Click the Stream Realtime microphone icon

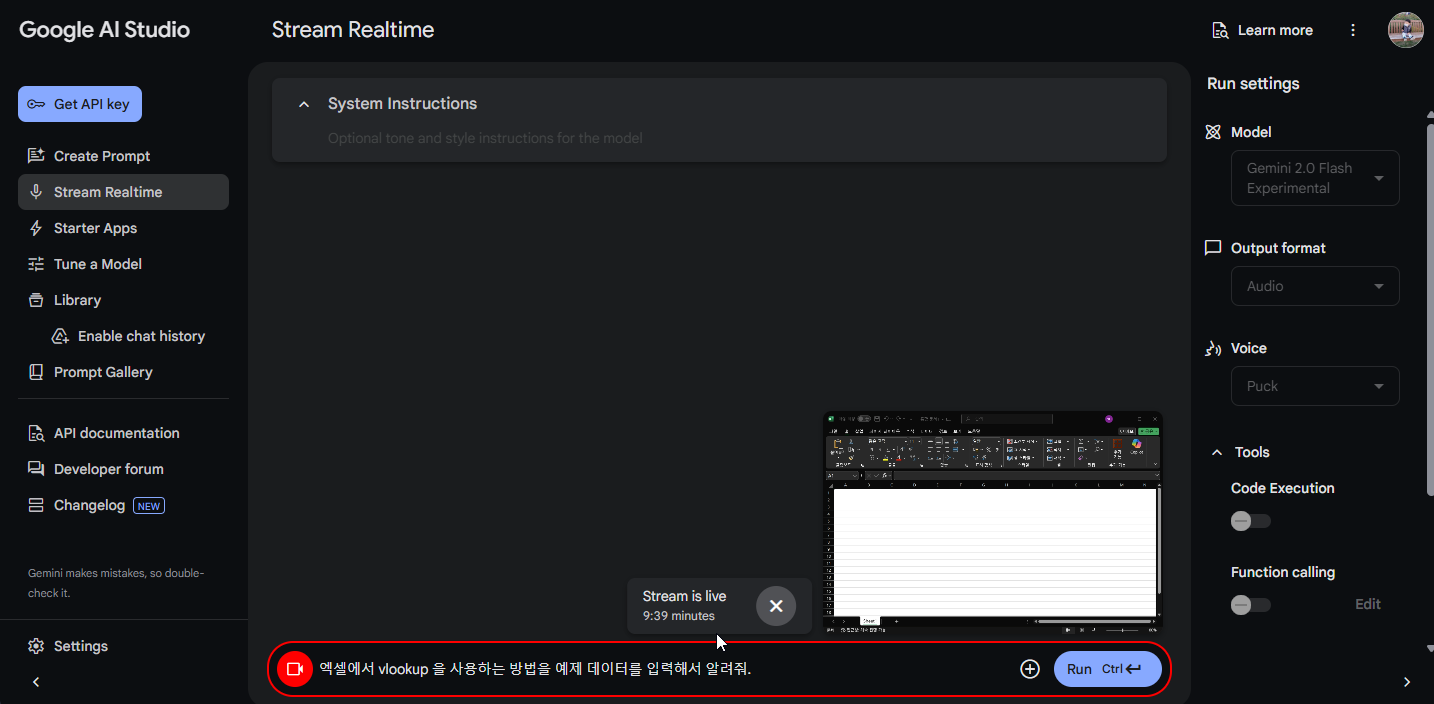point(36,192)
